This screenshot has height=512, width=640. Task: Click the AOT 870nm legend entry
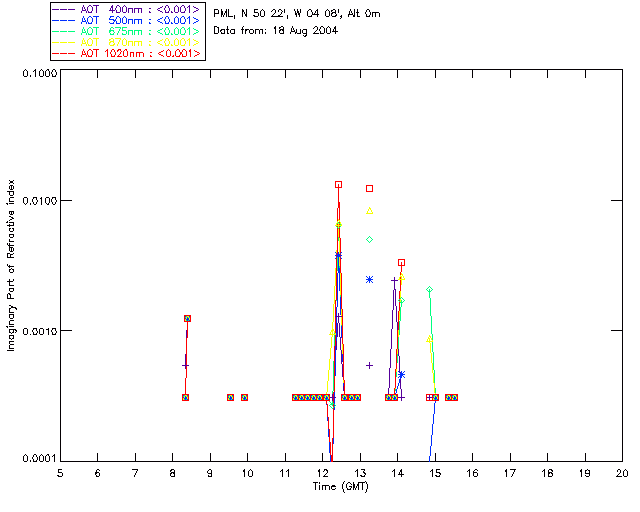click(x=127, y=42)
